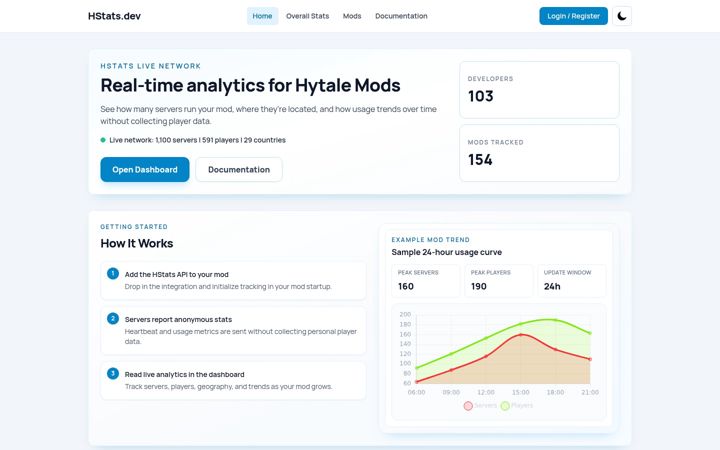Click the step 1 number badge
This screenshot has height=450, width=720.
[113, 274]
